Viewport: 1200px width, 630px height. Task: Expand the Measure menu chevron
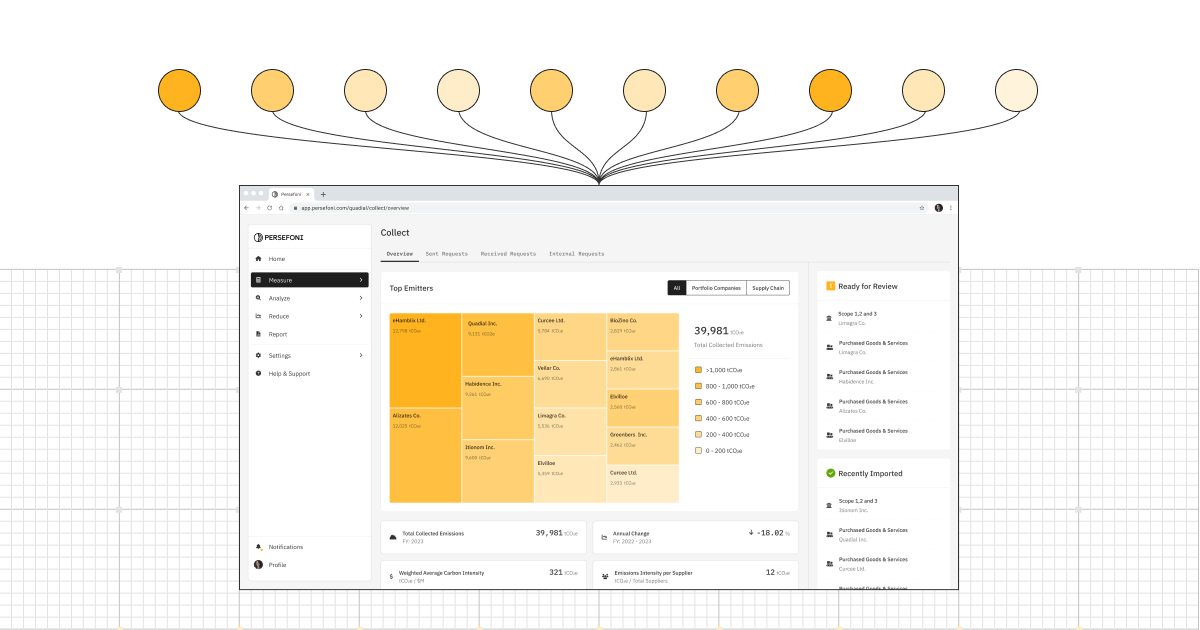[x=361, y=280]
